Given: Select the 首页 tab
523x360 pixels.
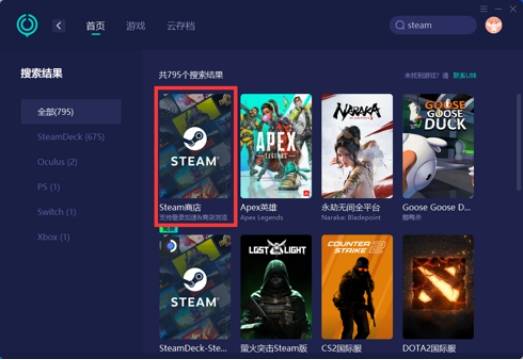Looking at the screenshot, I should click(95, 26).
